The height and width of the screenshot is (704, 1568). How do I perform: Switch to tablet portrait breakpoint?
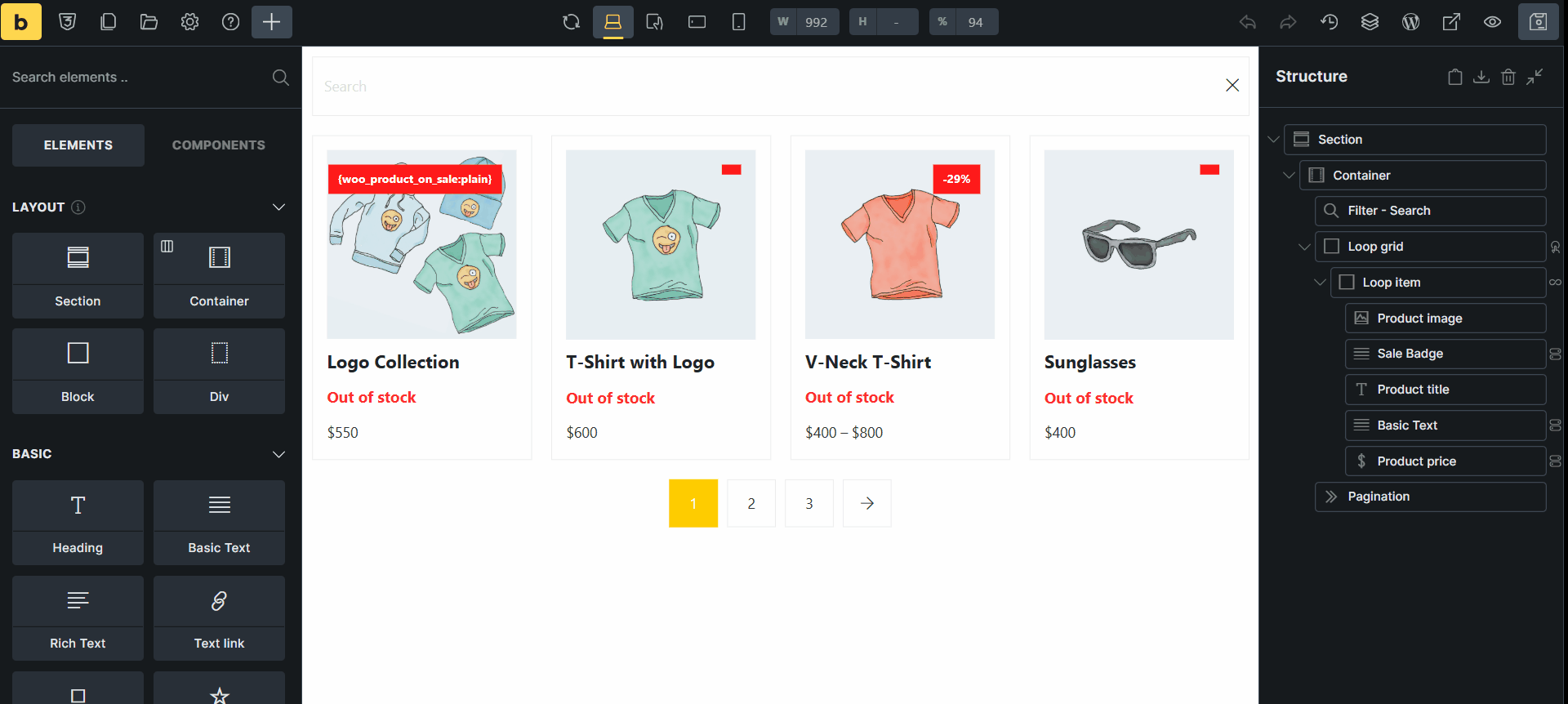tap(655, 22)
